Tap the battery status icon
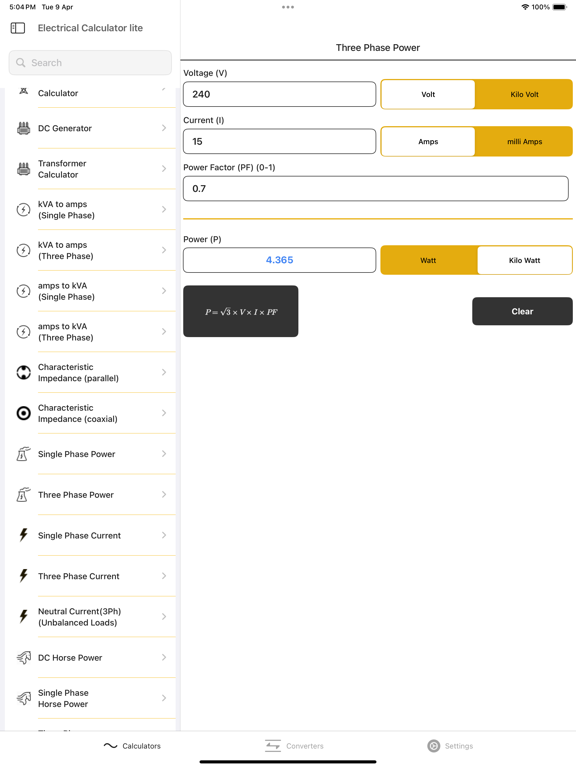Screen dimensions: 576x768 tap(559, 7)
